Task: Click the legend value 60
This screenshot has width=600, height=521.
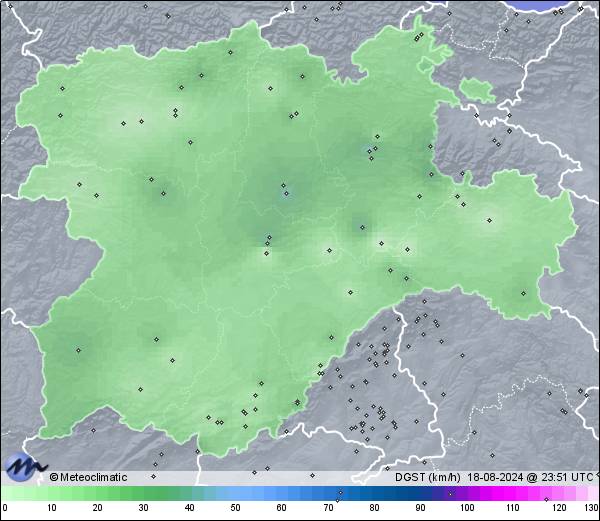Action: 282,508
